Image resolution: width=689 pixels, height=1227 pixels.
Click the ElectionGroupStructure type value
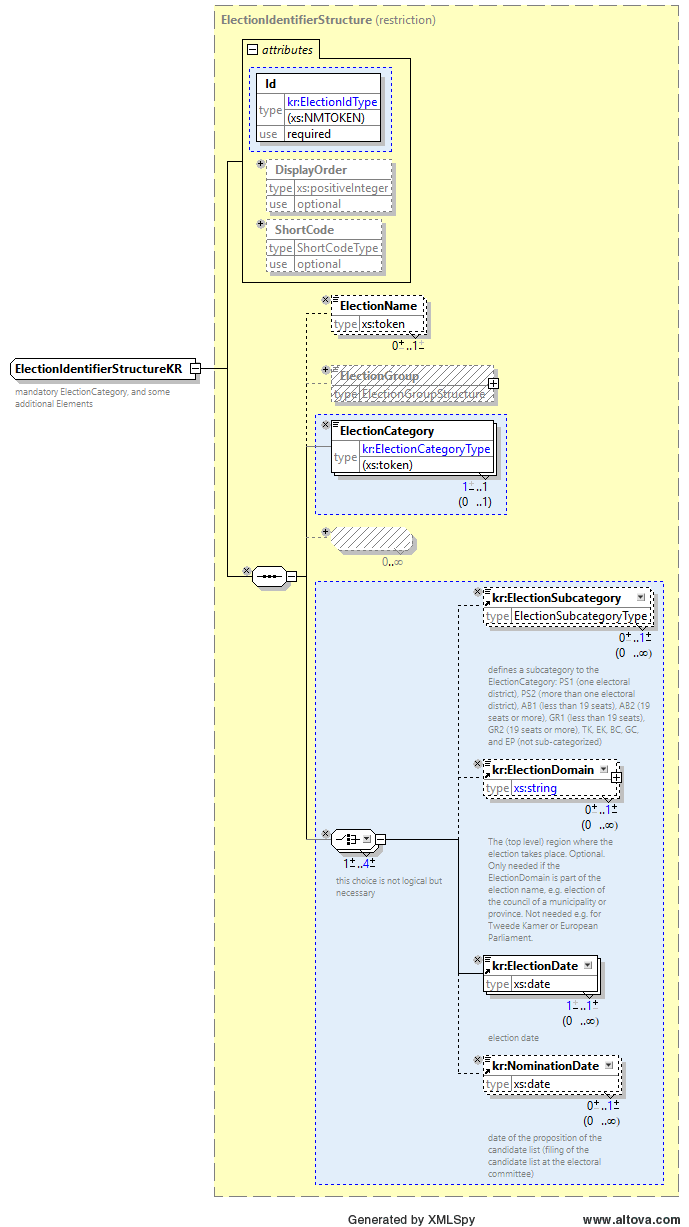(424, 394)
